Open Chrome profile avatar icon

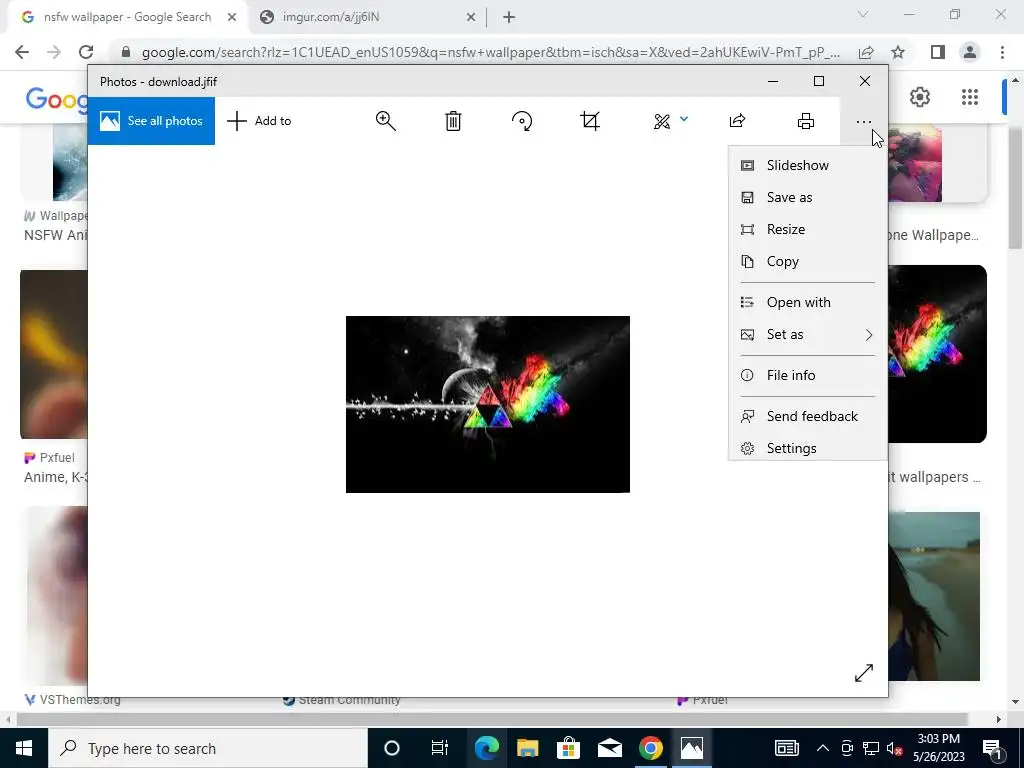point(970,52)
